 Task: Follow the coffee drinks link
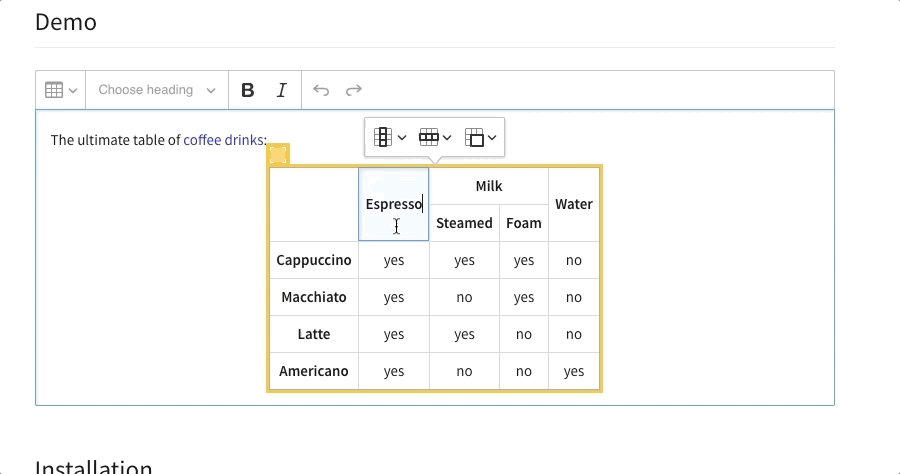(223, 140)
